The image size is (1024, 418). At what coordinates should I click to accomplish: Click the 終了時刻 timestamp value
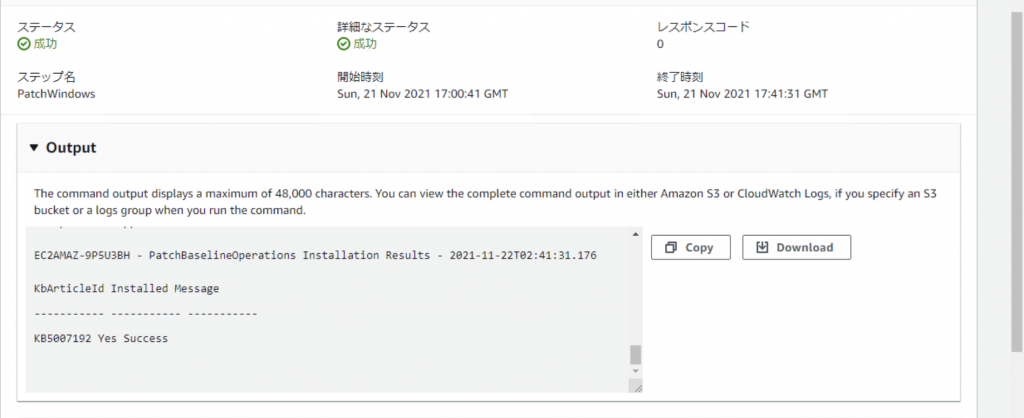(743, 94)
